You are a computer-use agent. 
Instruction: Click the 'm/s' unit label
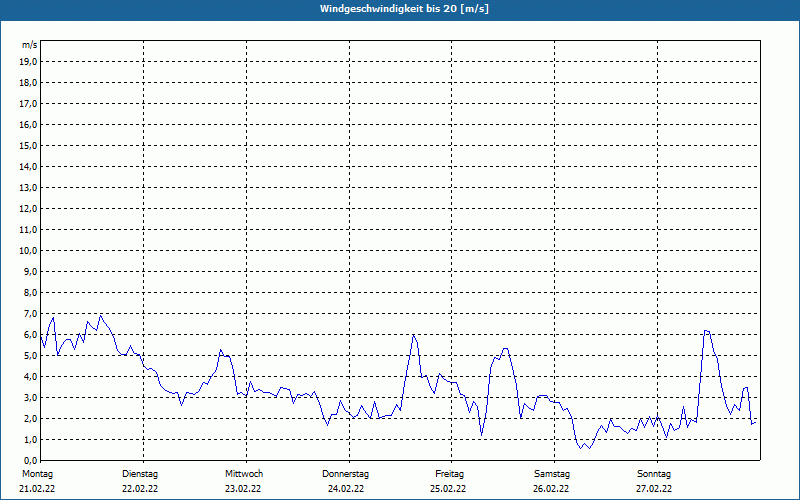pos(30,45)
